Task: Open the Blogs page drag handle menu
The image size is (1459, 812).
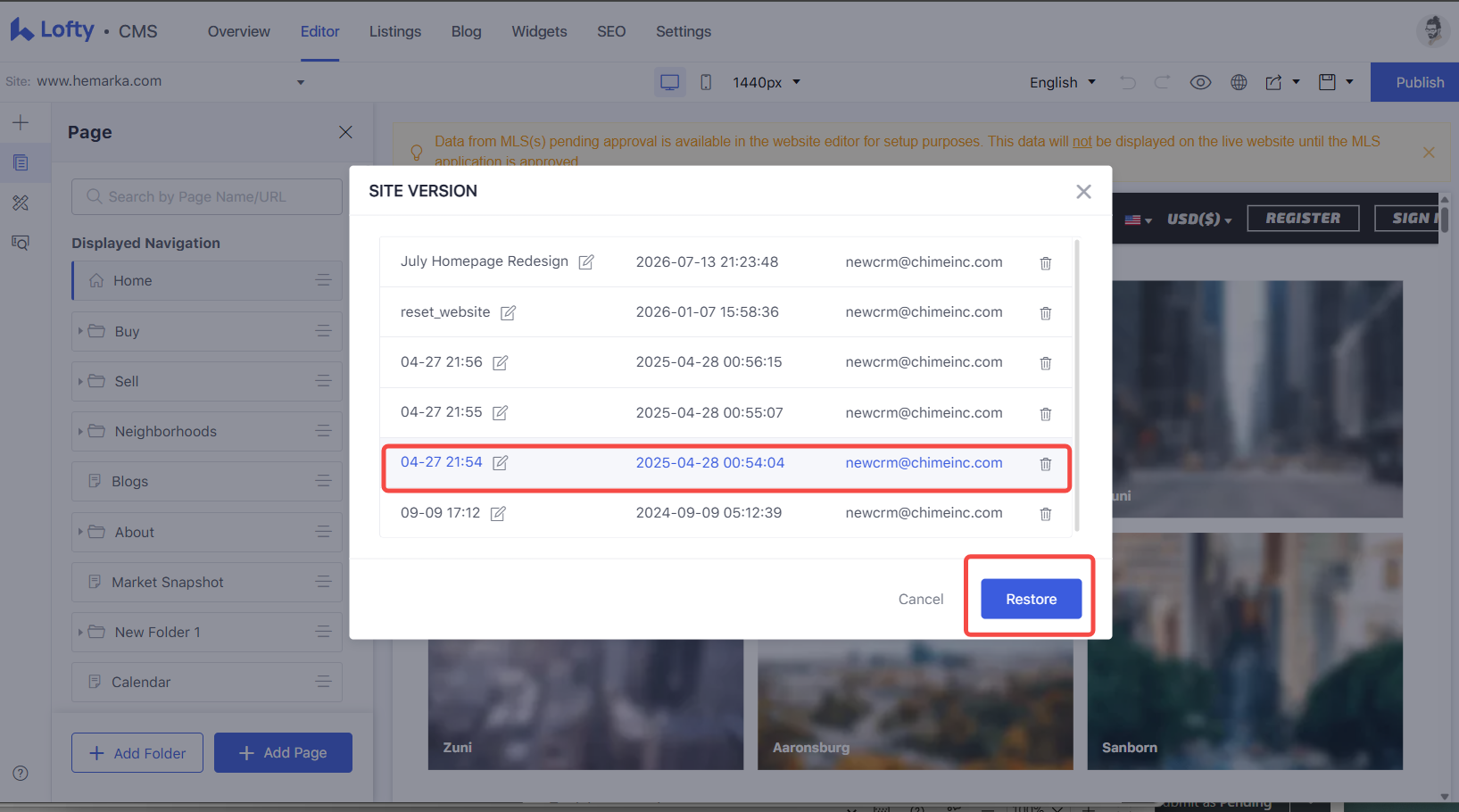Action: (x=323, y=481)
